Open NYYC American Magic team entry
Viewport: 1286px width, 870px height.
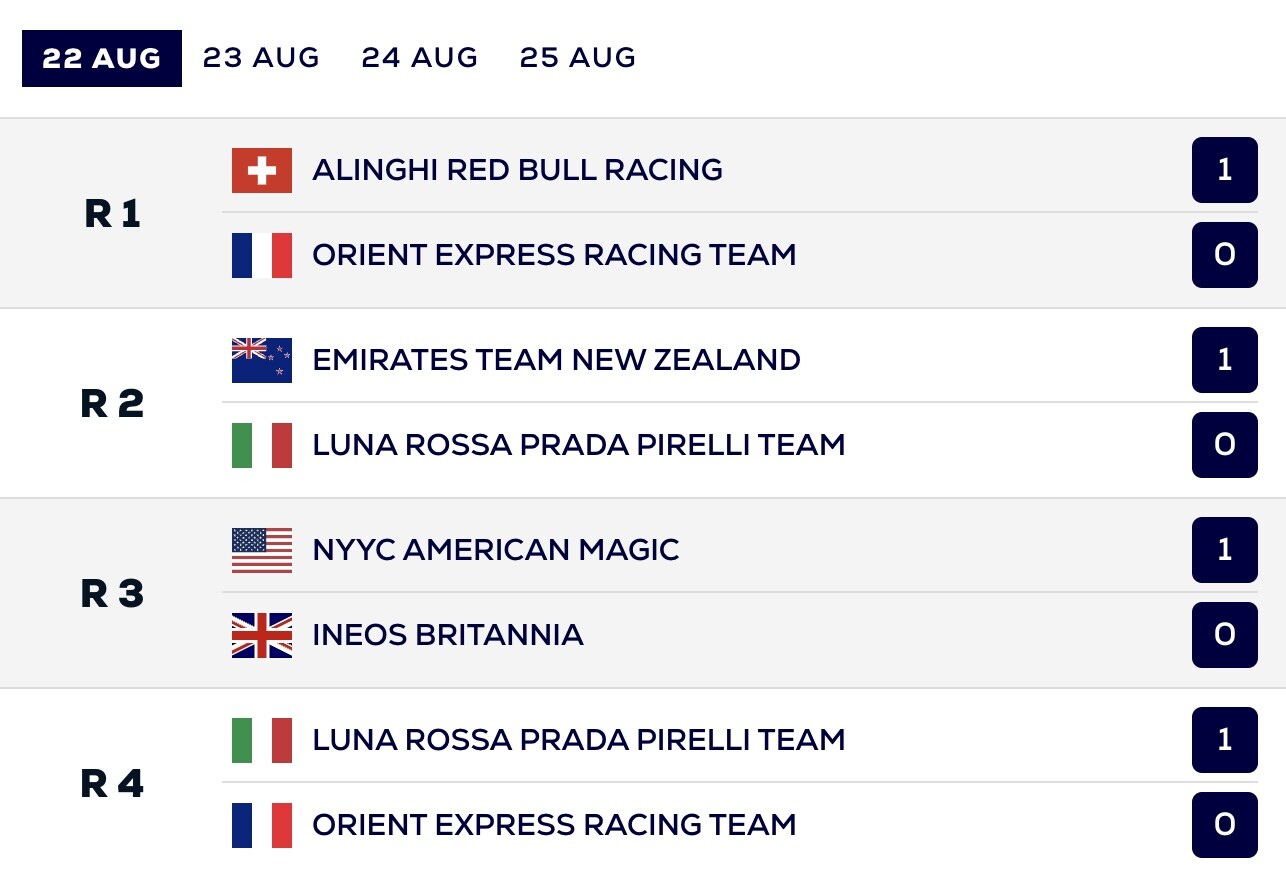click(495, 550)
